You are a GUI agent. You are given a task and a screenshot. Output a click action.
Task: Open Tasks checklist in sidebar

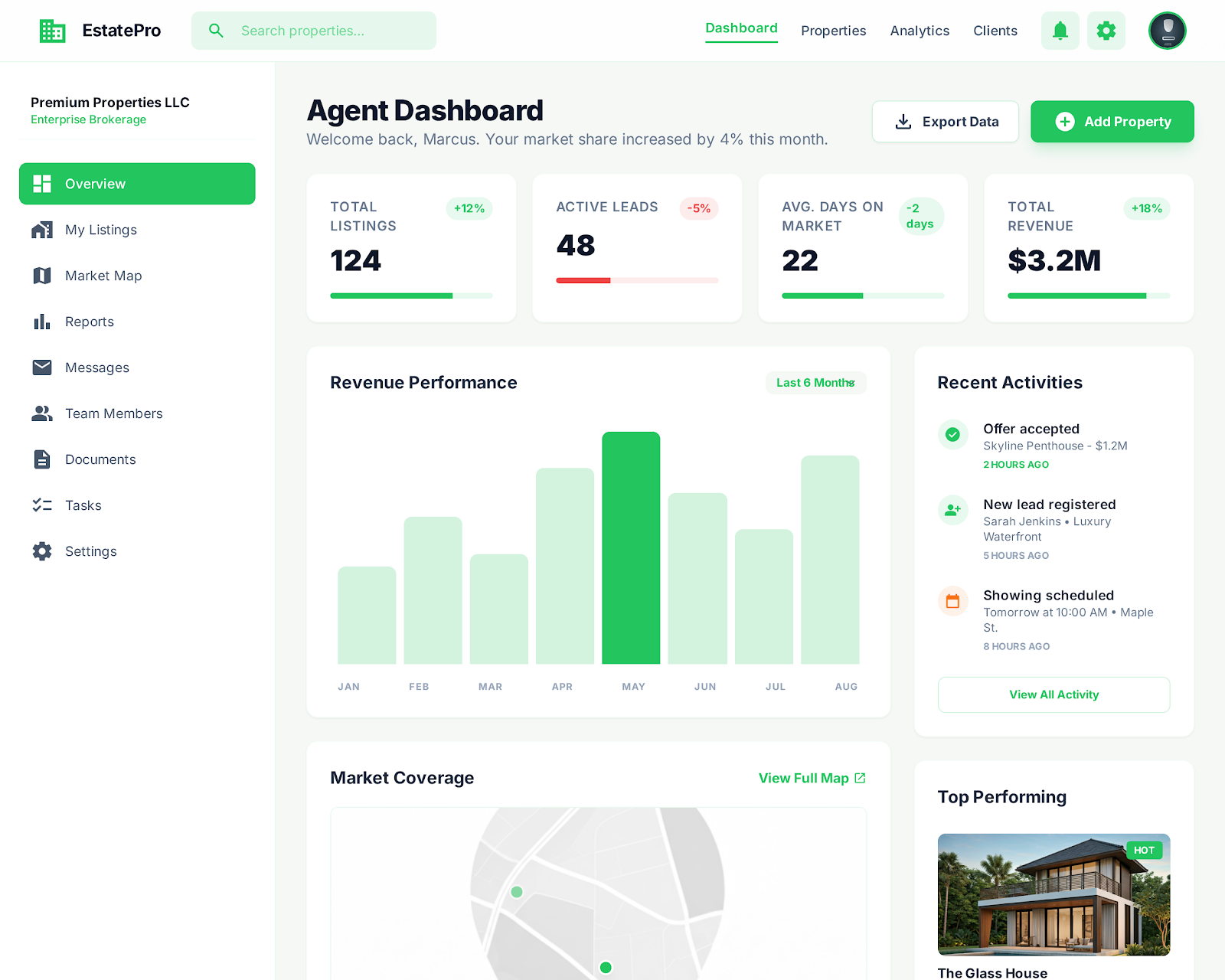click(83, 505)
